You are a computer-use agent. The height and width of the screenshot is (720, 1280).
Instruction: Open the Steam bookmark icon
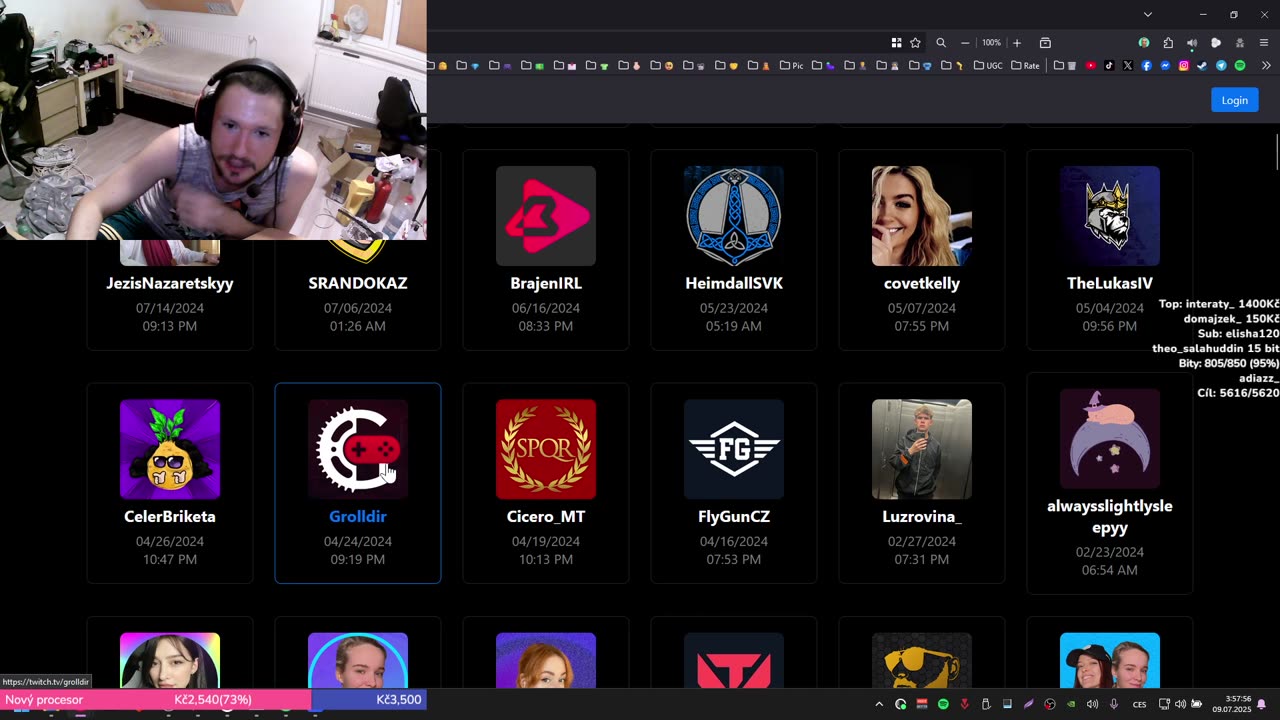point(1202,66)
